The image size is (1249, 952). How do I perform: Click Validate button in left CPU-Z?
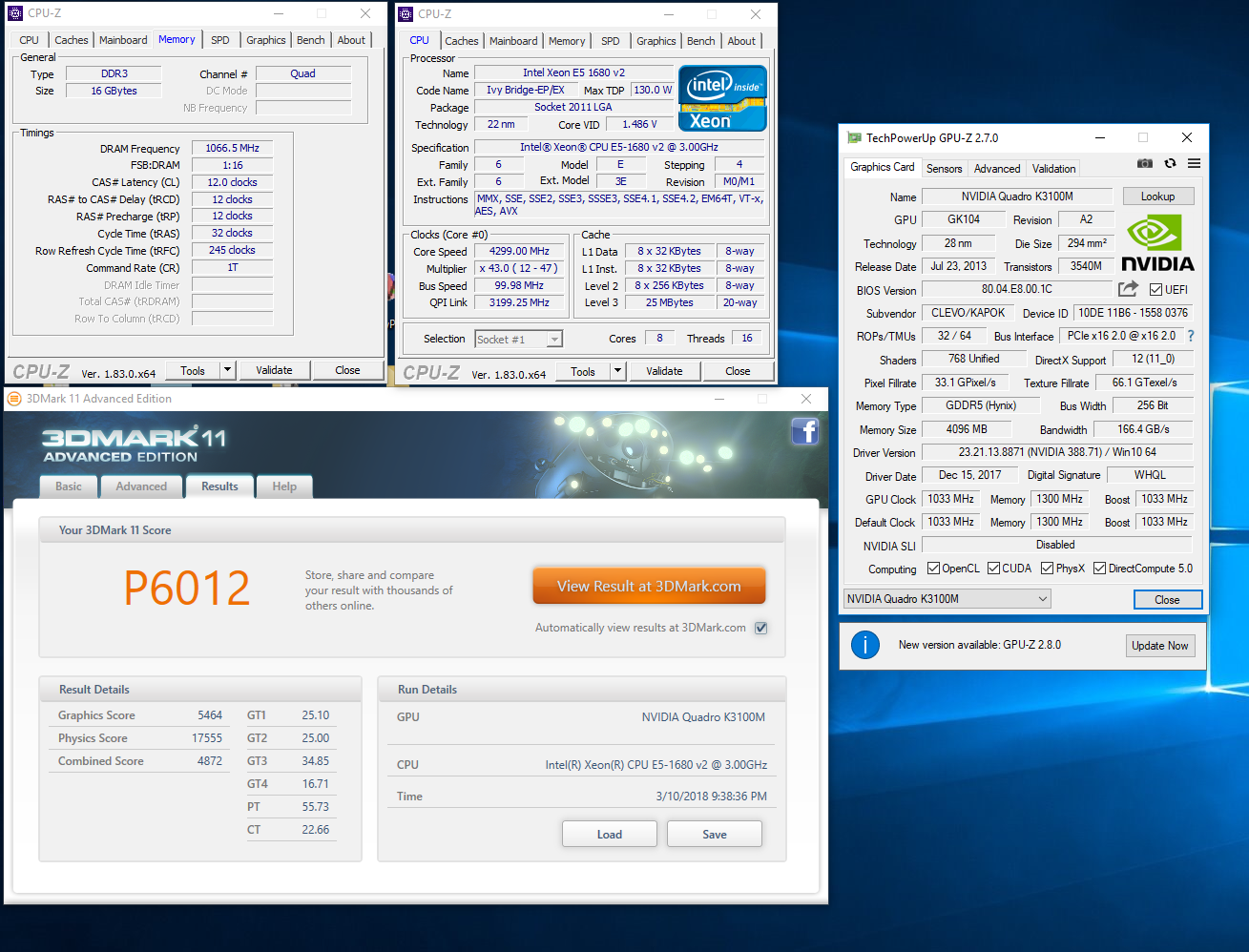coord(274,370)
